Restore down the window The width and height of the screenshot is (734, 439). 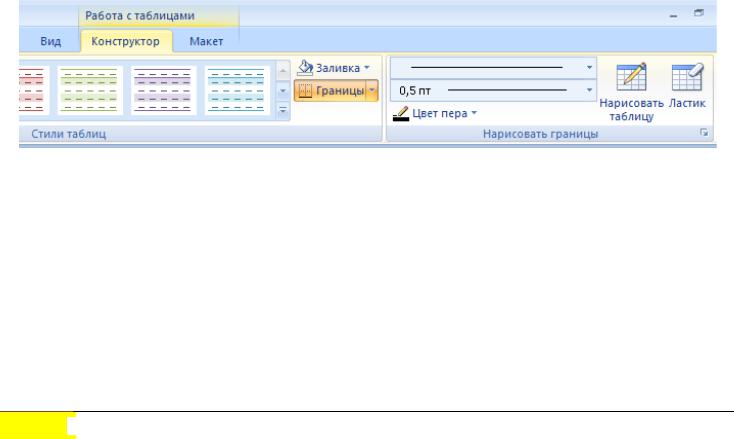pos(698,14)
